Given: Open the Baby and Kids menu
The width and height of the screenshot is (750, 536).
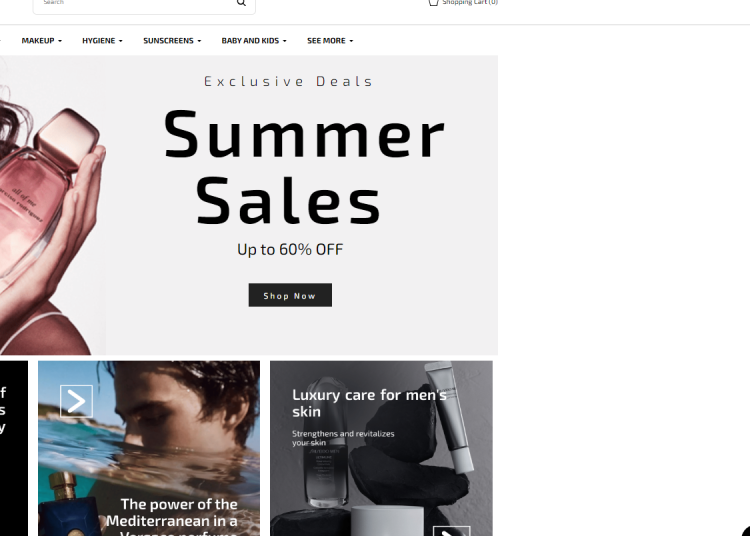Looking at the screenshot, I should click(254, 41).
